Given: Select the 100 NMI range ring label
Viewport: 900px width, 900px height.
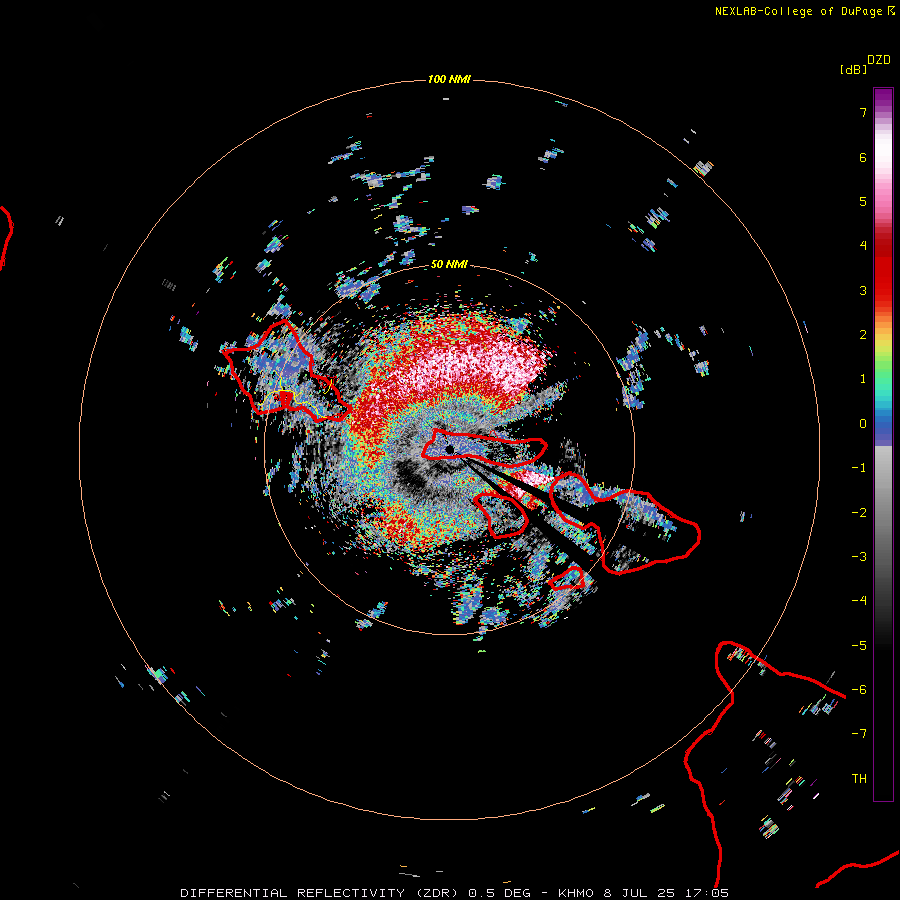Looking at the screenshot, I should click(x=449, y=79).
